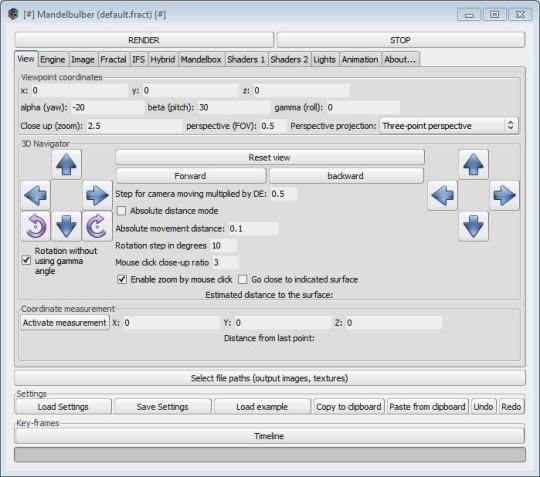Screen dimensions: 540x477
Task: Click the Mandelbulber app icon in title bar
Action: click(13, 14)
